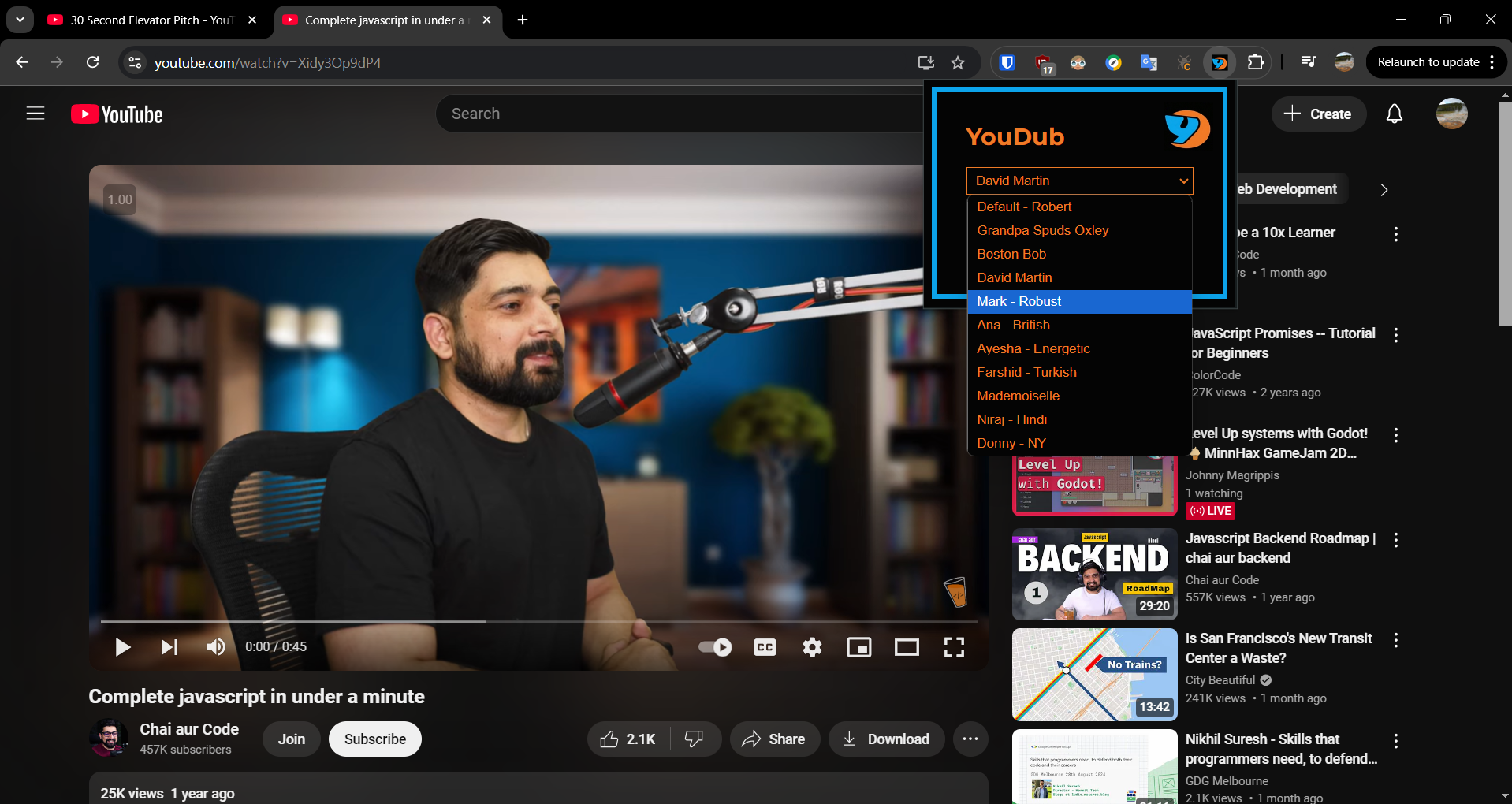This screenshot has height=804, width=1512.
Task: Open the Bitwarden extension icon
Action: (1007, 62)
